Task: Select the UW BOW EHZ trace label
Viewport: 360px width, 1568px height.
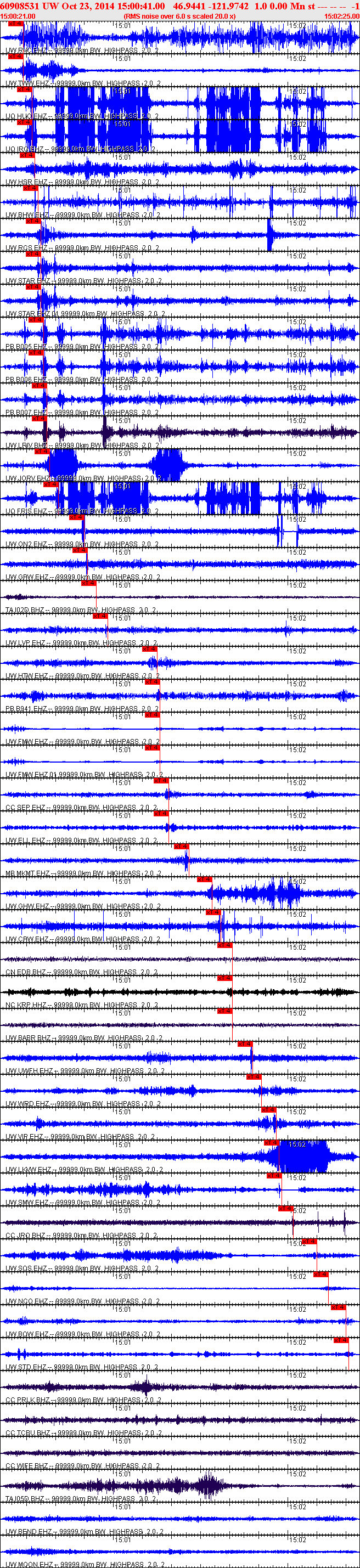Action: (83, 1334)
